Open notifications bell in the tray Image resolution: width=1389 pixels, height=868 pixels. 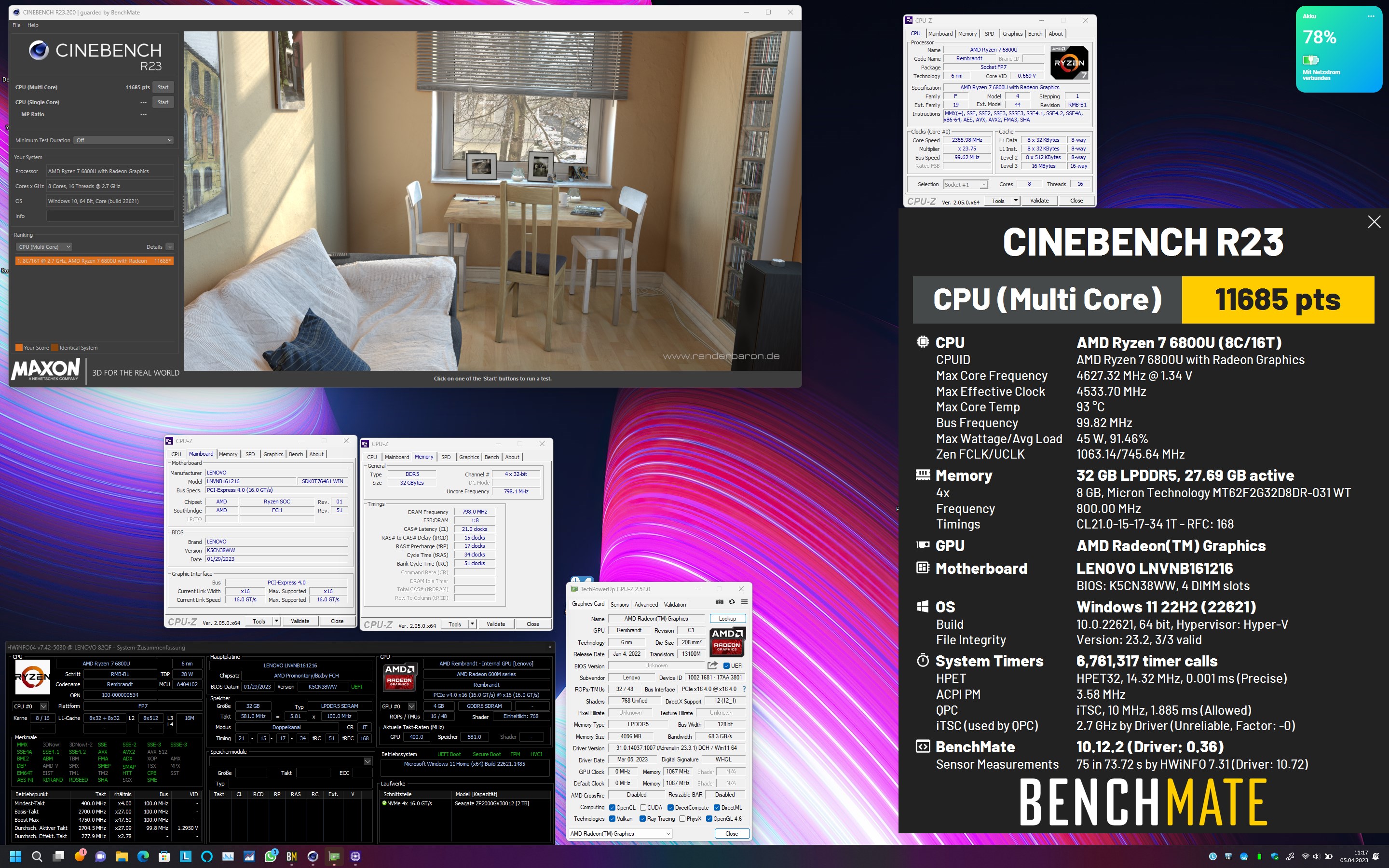tap(1376, 856)
